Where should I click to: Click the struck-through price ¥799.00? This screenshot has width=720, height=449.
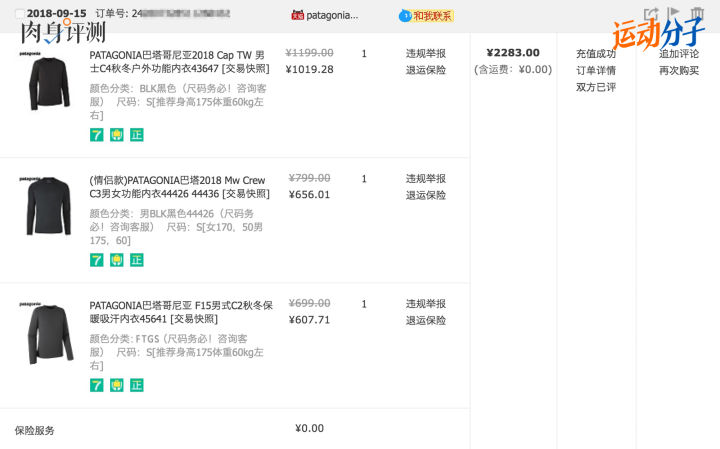point(309,178)
